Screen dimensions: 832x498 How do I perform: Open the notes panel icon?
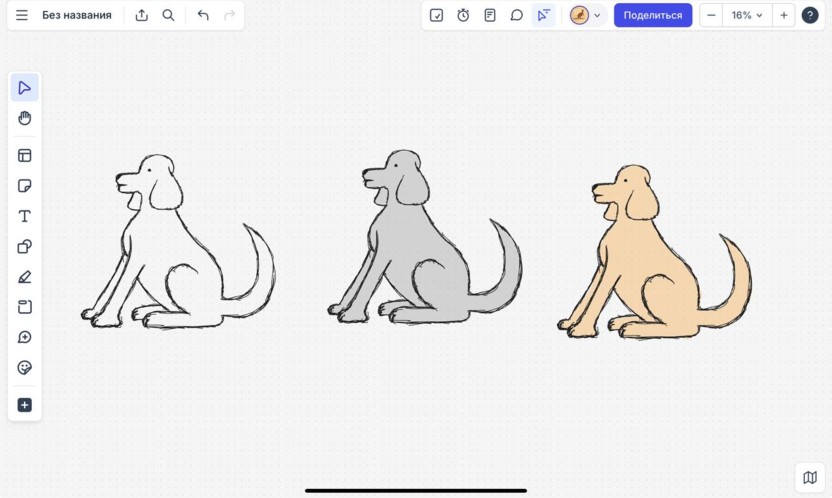[x=490, y=15]
